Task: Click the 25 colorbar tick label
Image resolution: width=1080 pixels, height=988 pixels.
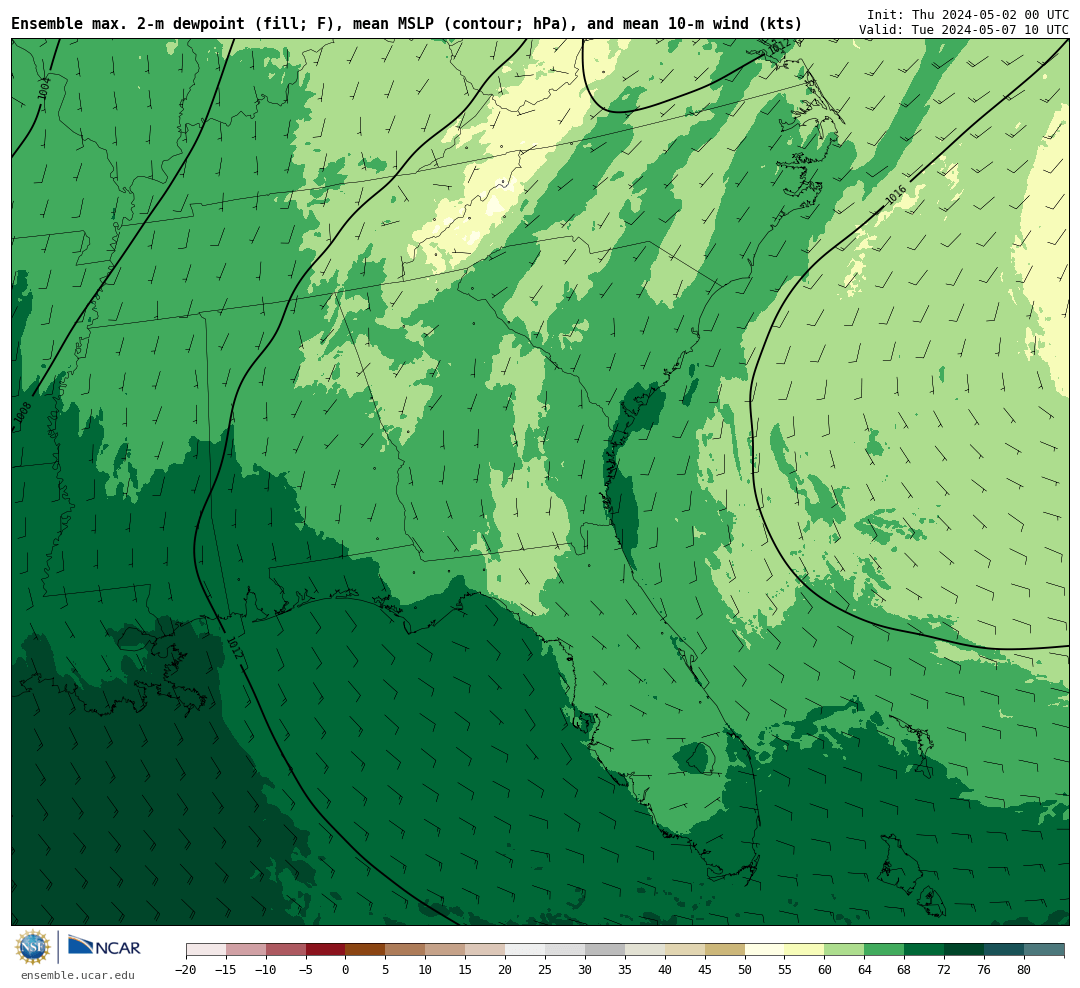Action: tap(546, 970)
